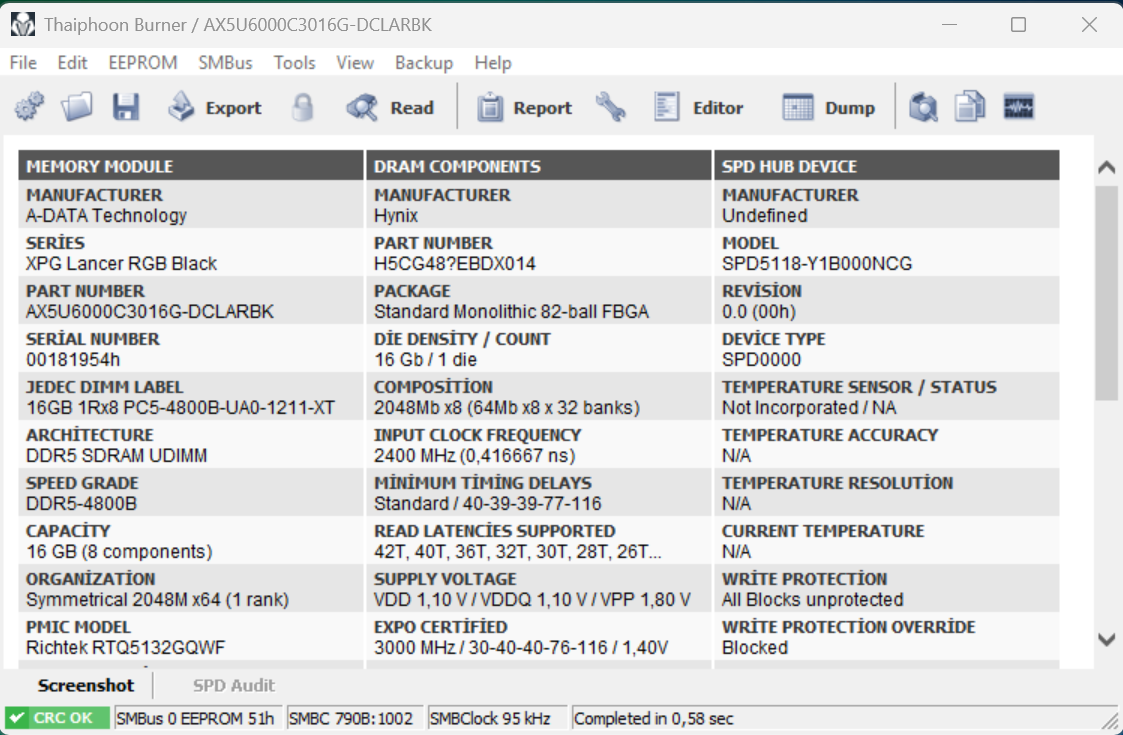This screenshot has width=1123, height=735.
Task: Click the Richtek RTQ5132GQWF PMIC model
Action: coord(125,648)
